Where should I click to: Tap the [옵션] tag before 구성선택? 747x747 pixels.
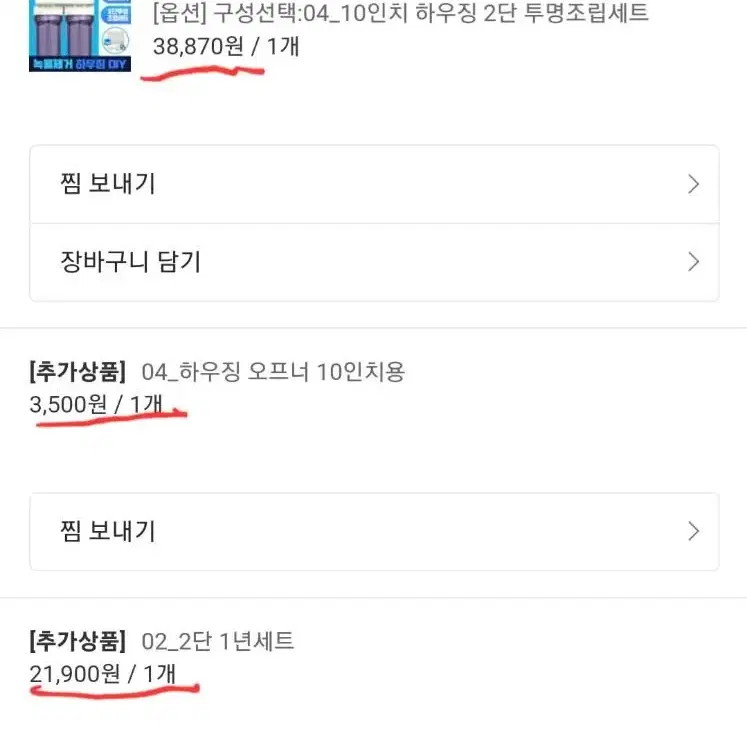[x=179, y=13]
